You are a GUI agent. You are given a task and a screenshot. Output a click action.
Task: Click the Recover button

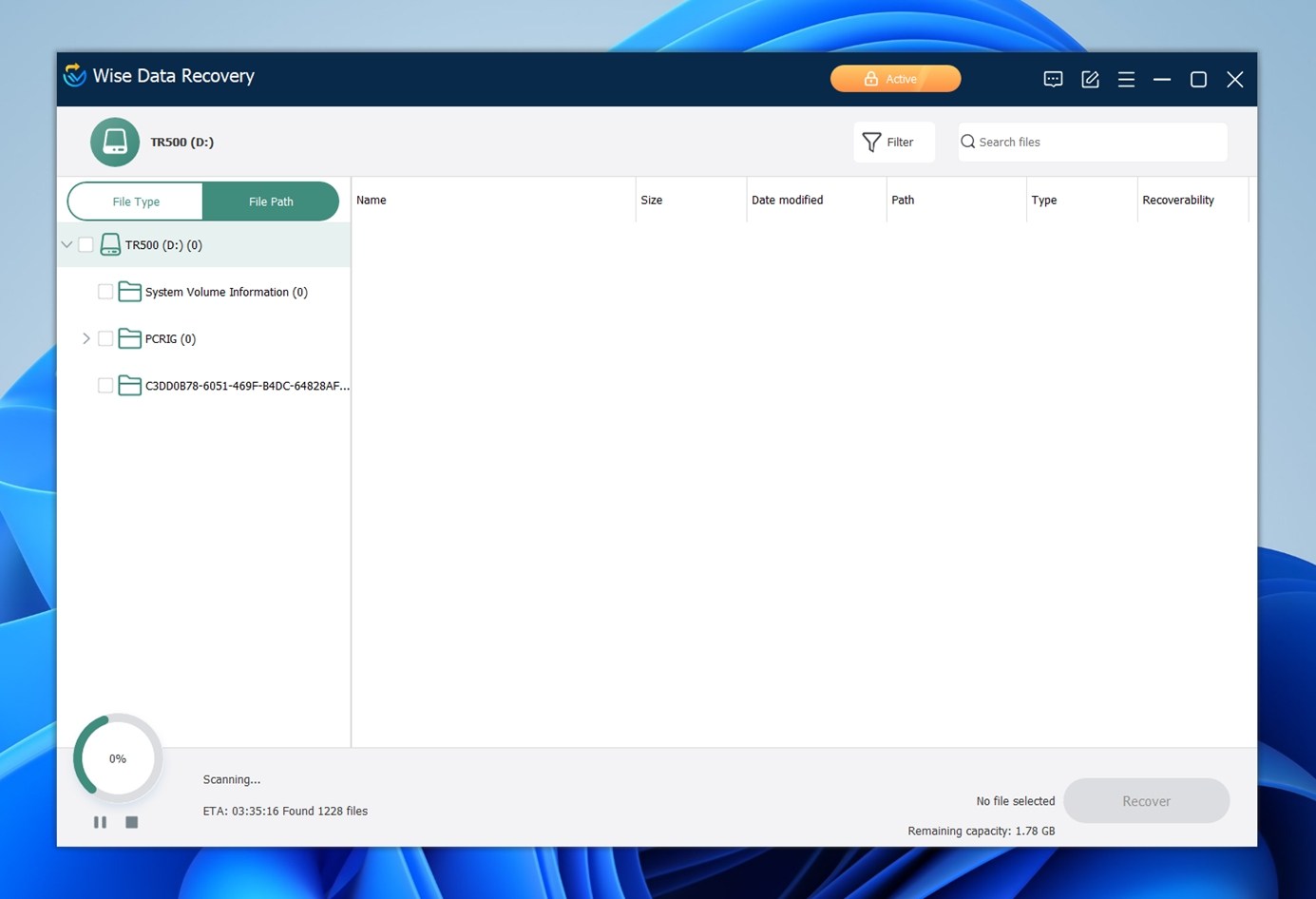tap(1146, 801)
